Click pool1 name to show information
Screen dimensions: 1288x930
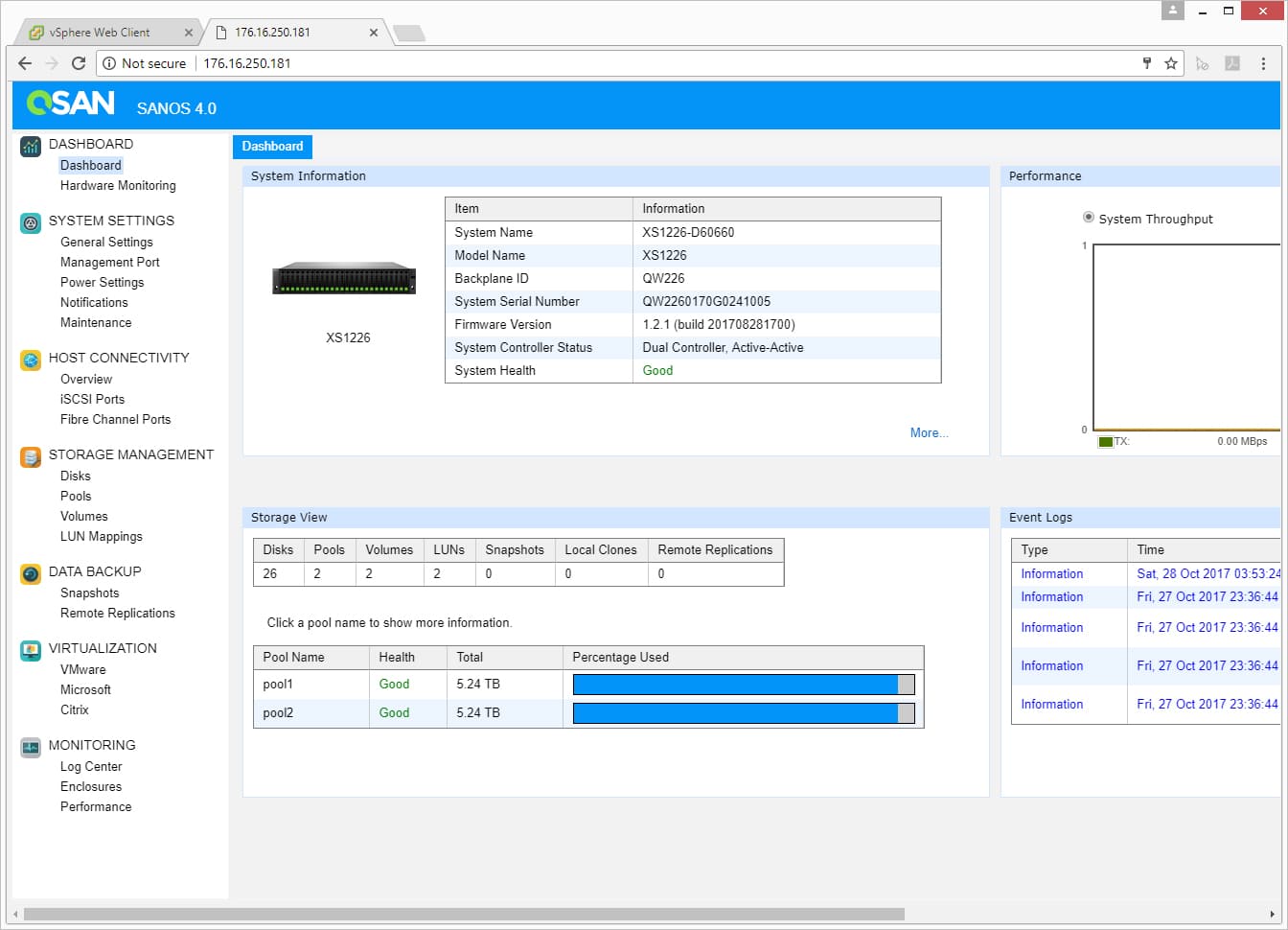pos(278,685)
